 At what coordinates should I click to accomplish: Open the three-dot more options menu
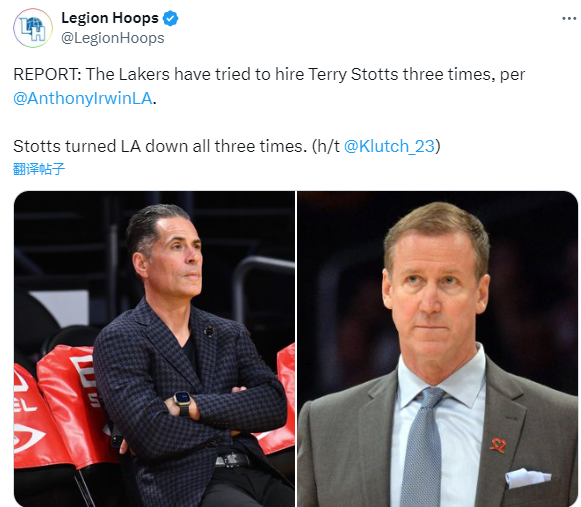click(x=569, y=18)
